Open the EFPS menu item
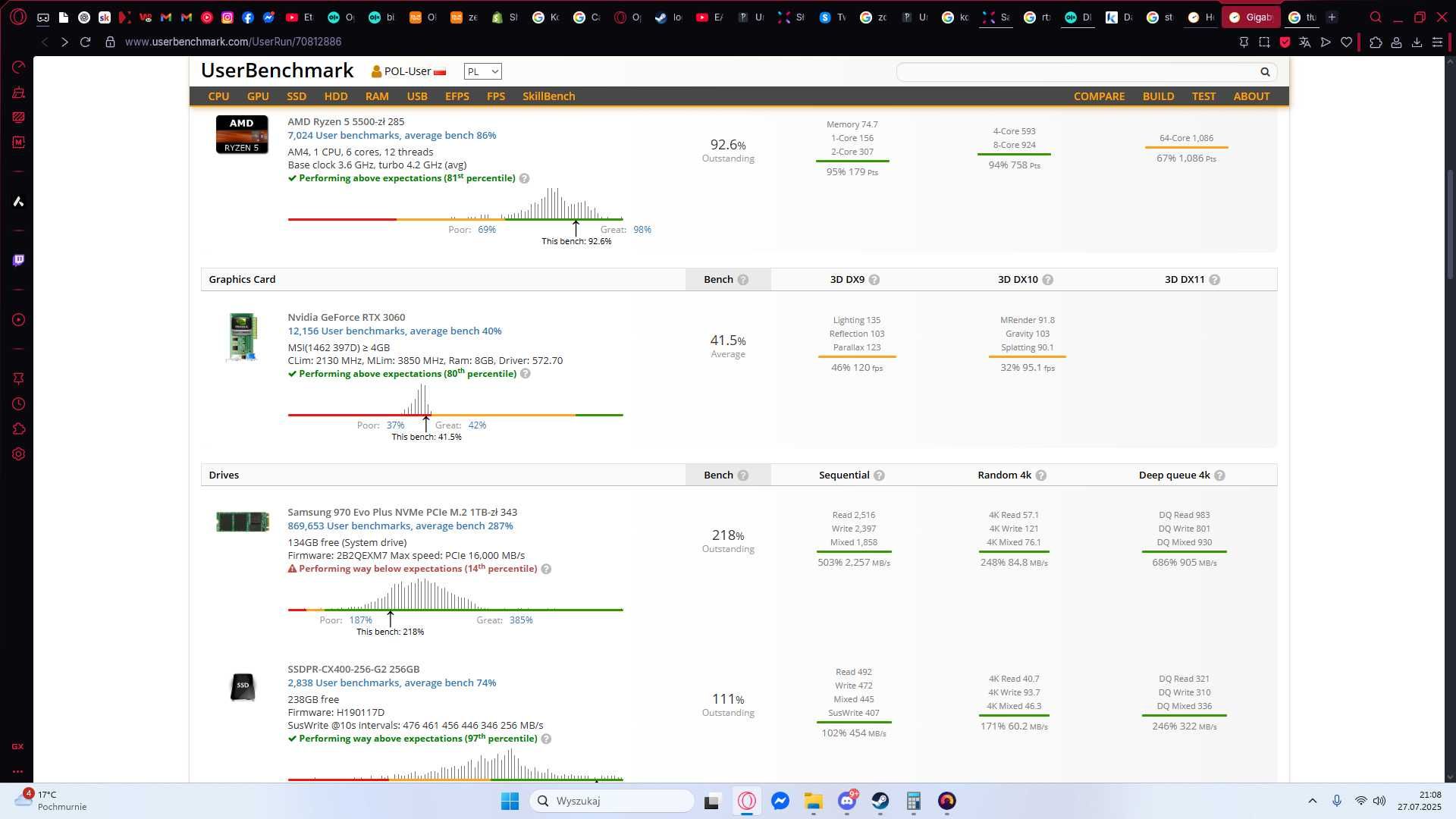1456x819 pixels. (x=457, y=96)
